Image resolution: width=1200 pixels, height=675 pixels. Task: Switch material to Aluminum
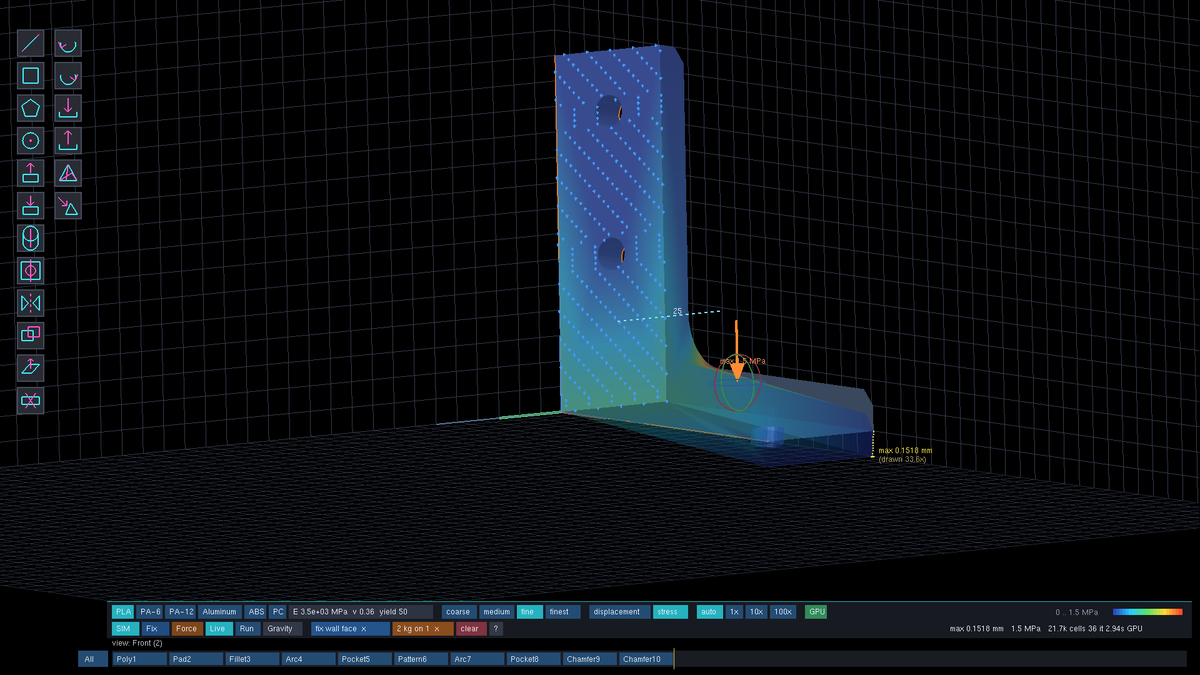pyautogui.click(x=220, y=611)
